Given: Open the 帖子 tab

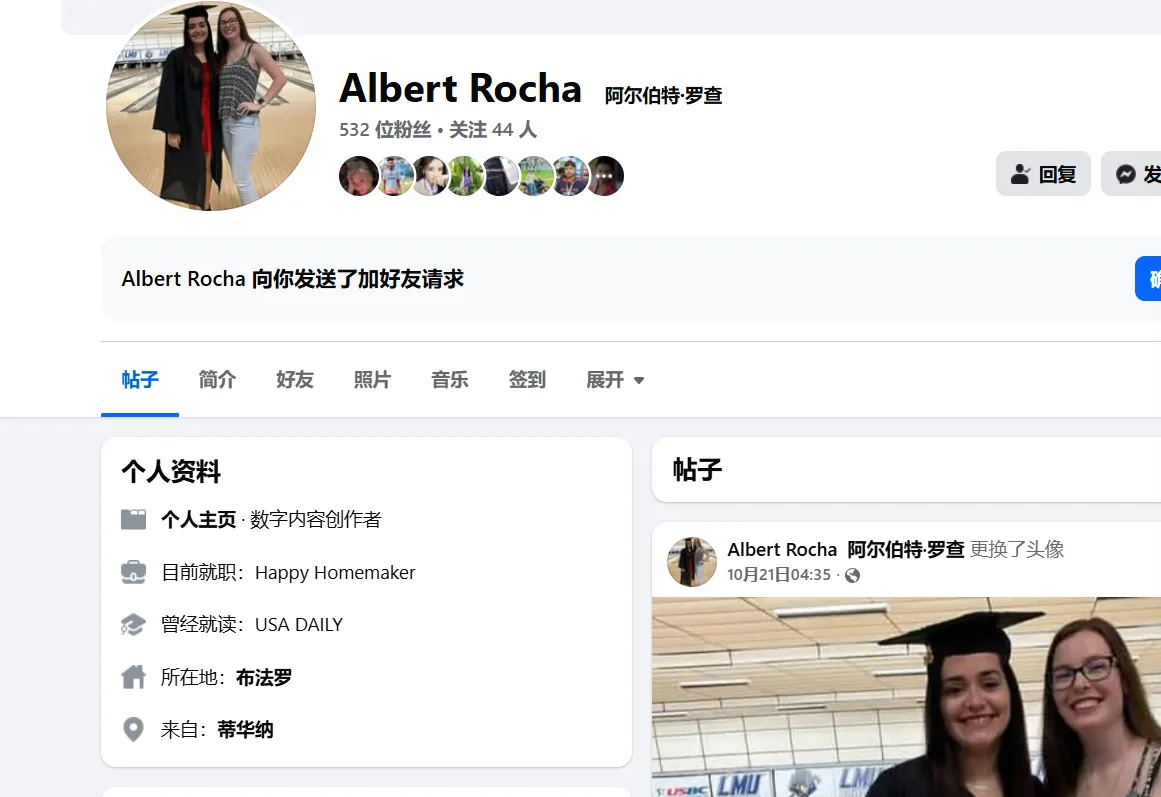Looking at the screenshot, I should (x=140, y=380).
